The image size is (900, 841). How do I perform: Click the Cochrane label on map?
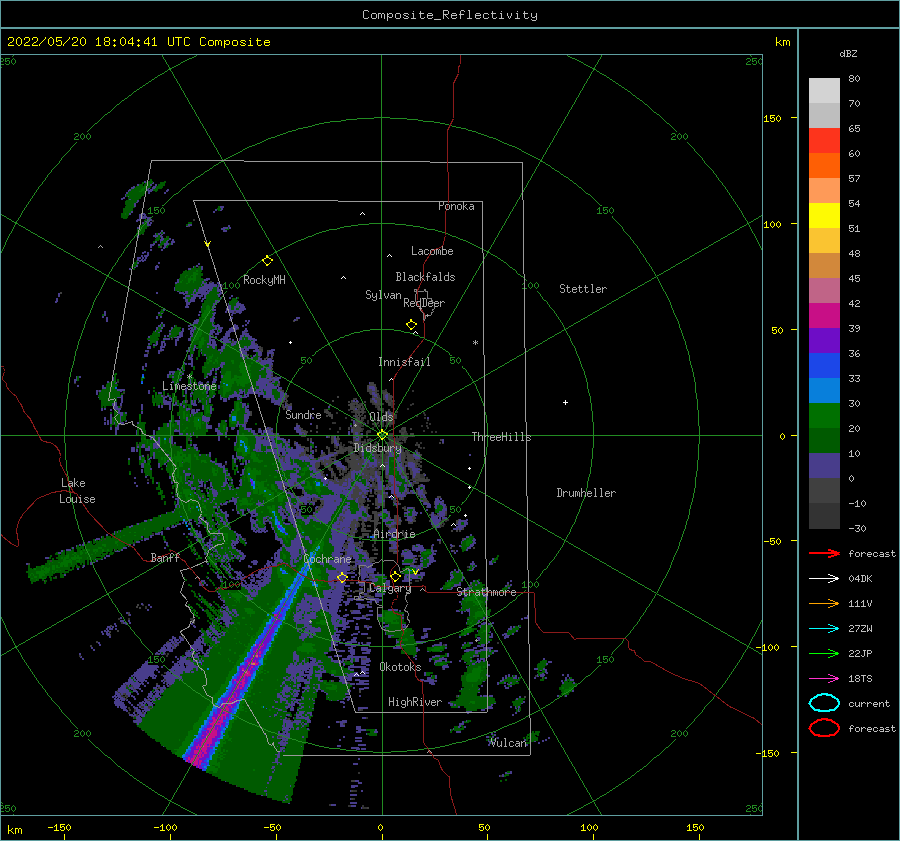tap(327, 559)
